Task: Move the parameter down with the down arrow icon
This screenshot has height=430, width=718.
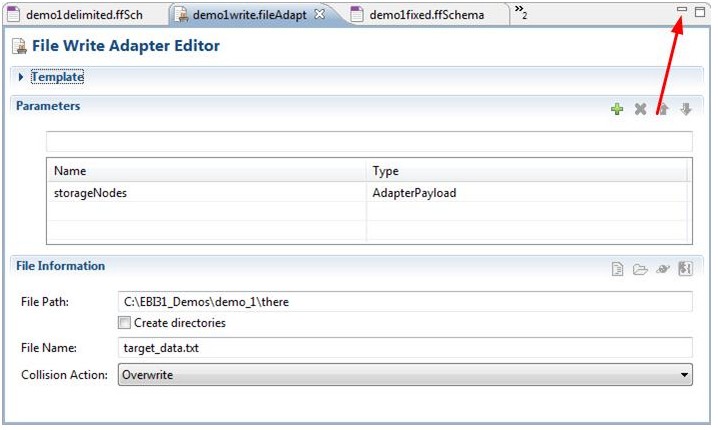Action: point(685,109)
